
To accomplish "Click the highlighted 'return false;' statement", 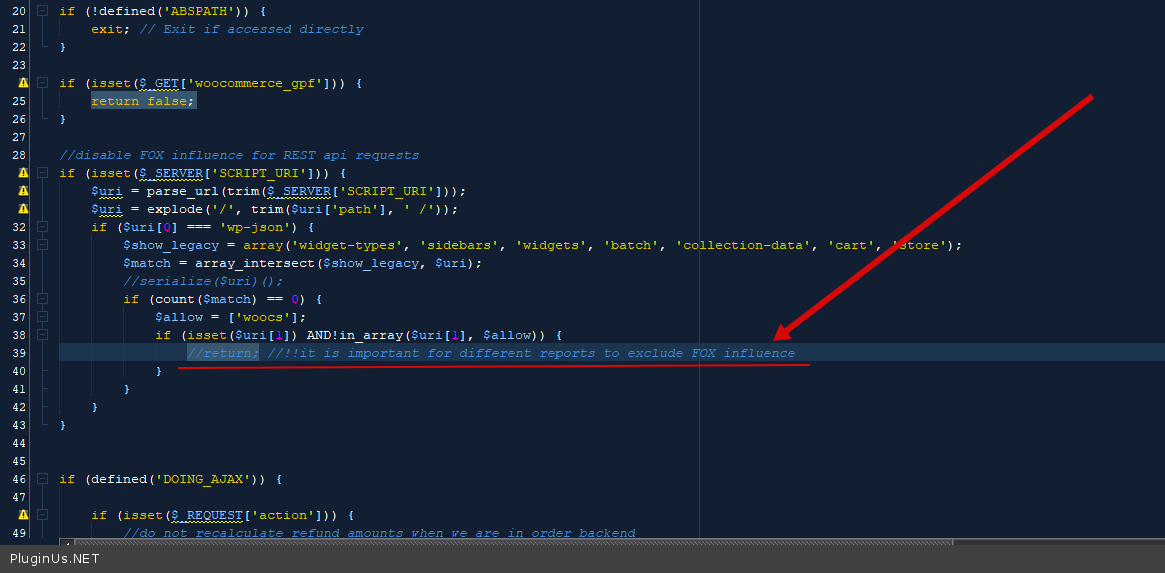I will [143, 101].
